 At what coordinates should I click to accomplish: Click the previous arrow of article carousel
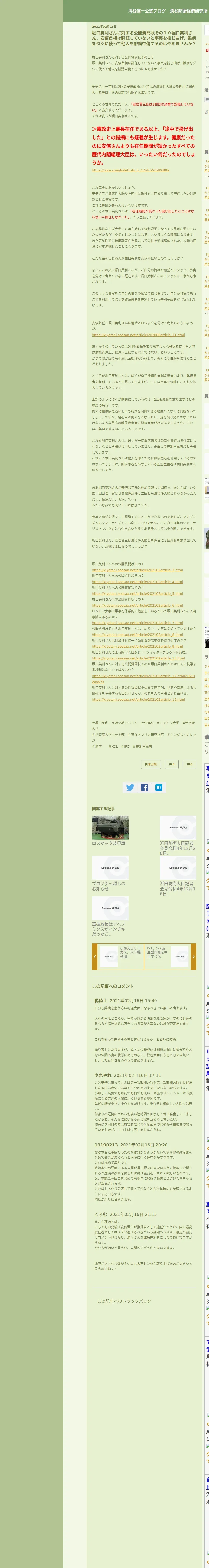tap(95, 956)
